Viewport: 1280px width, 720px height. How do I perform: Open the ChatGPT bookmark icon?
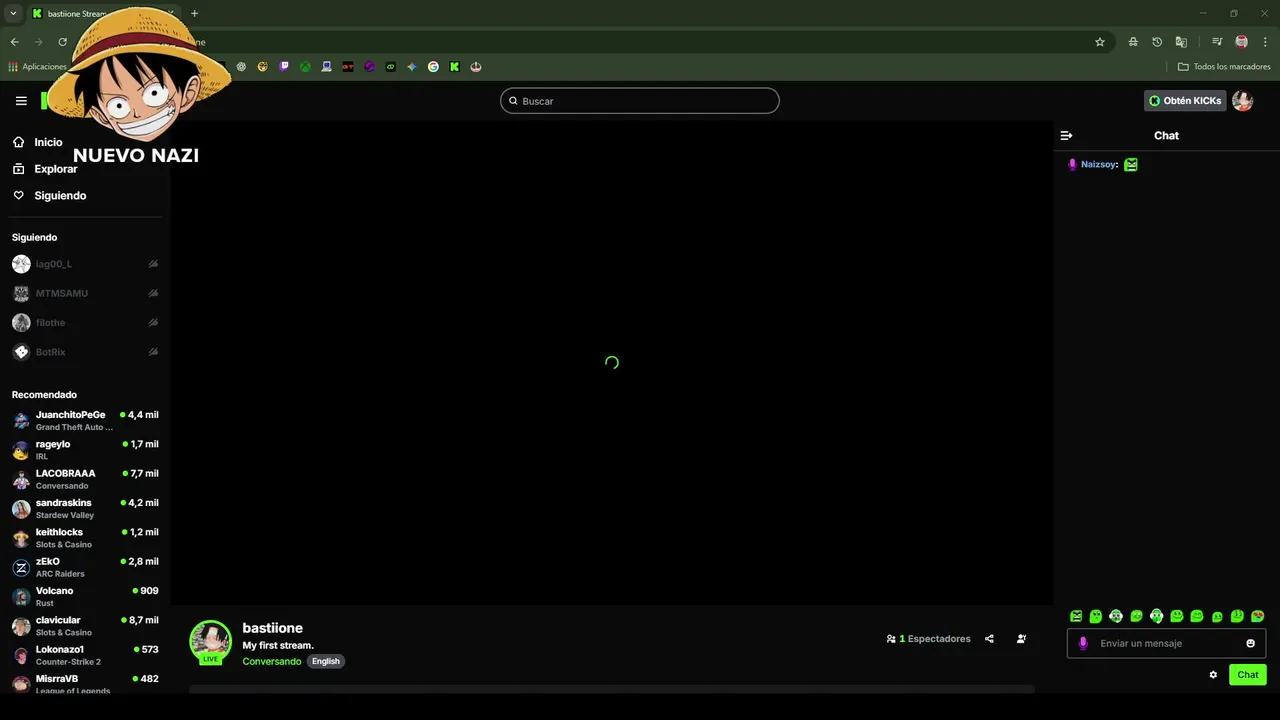241,67
